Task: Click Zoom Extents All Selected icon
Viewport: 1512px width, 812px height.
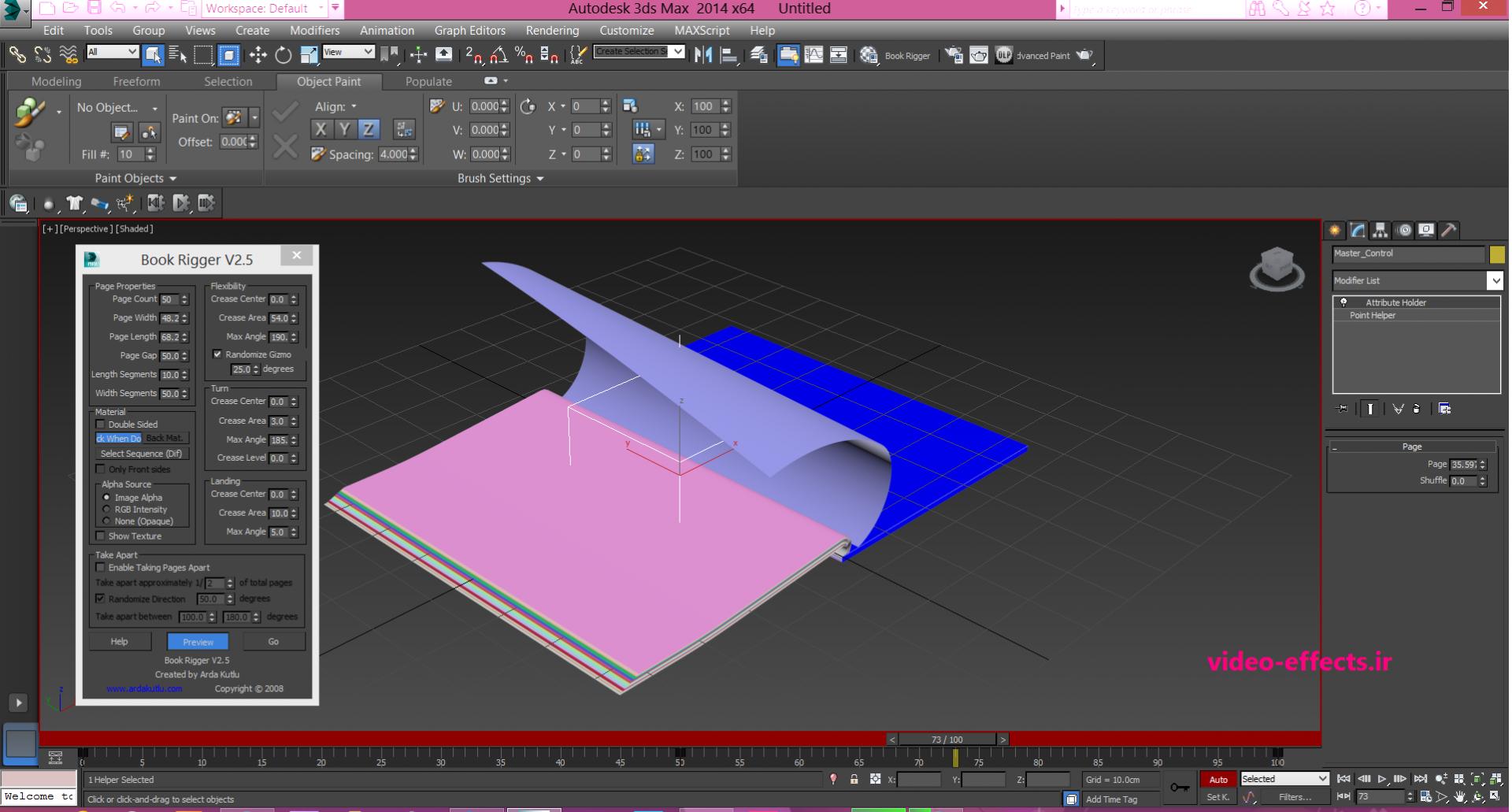Action: coord(1495,779)
